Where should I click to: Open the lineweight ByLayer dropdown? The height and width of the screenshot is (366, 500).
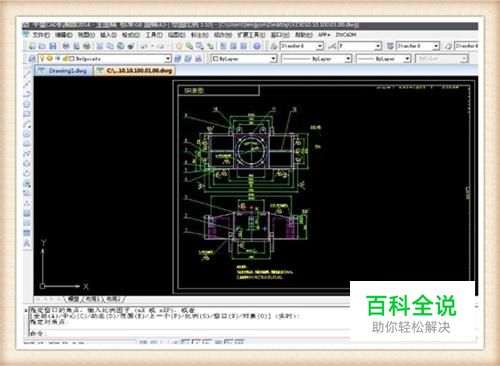(x=407, y=59)
